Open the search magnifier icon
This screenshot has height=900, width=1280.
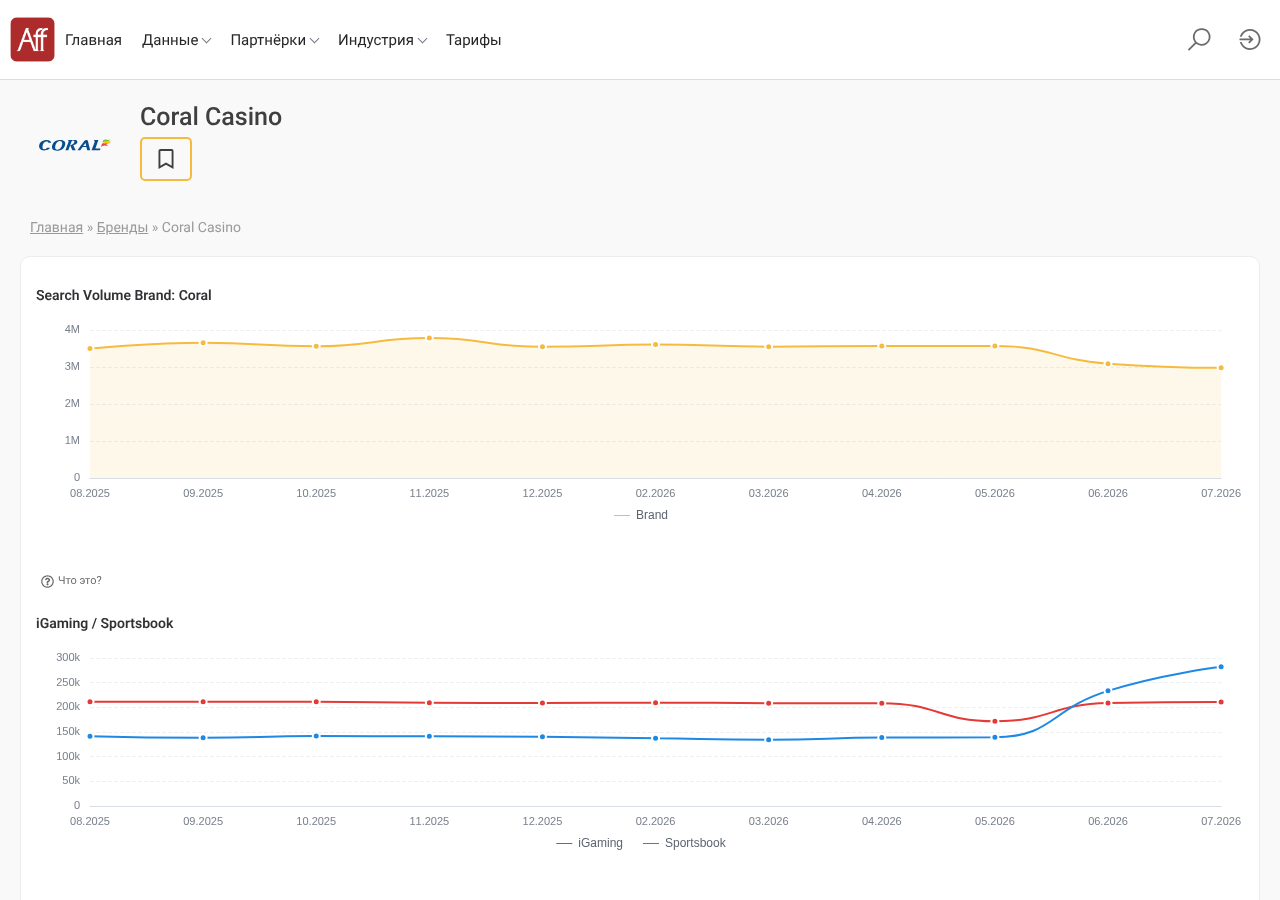1199,39
